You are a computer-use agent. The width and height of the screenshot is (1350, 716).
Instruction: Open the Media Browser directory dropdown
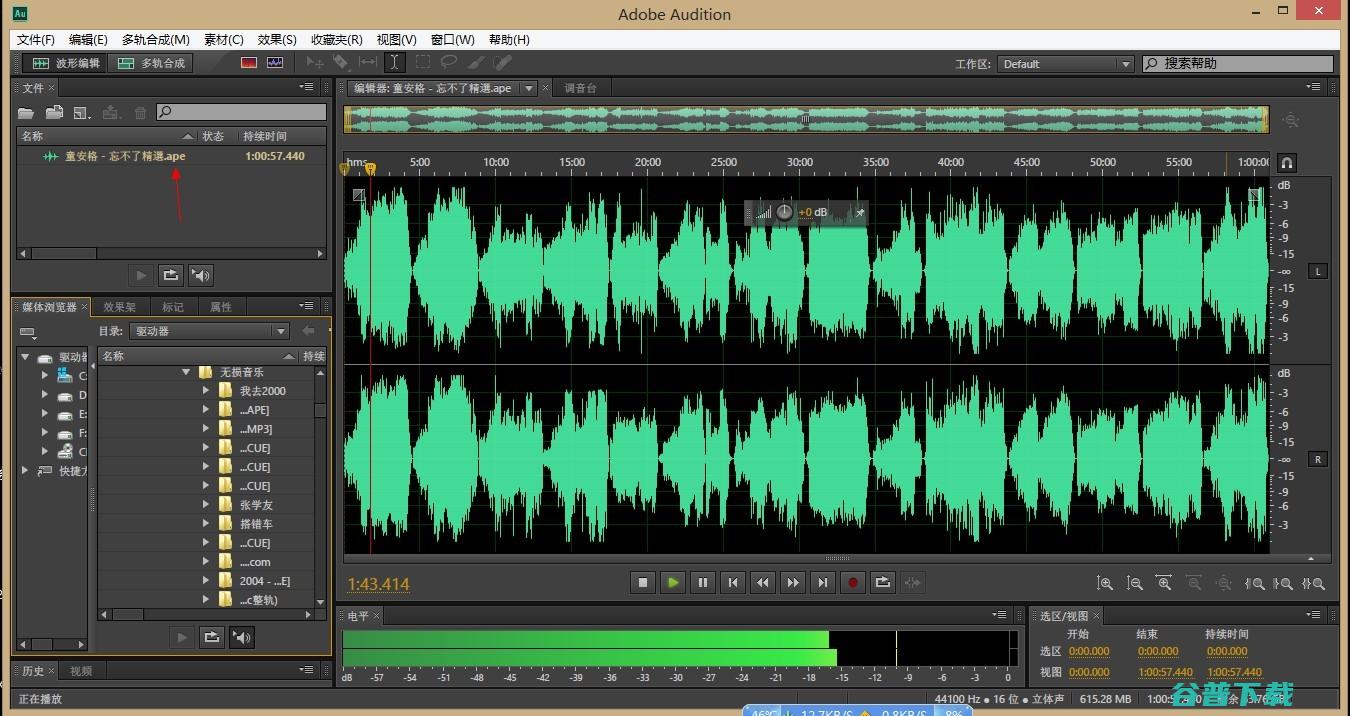tap(209, 331)
